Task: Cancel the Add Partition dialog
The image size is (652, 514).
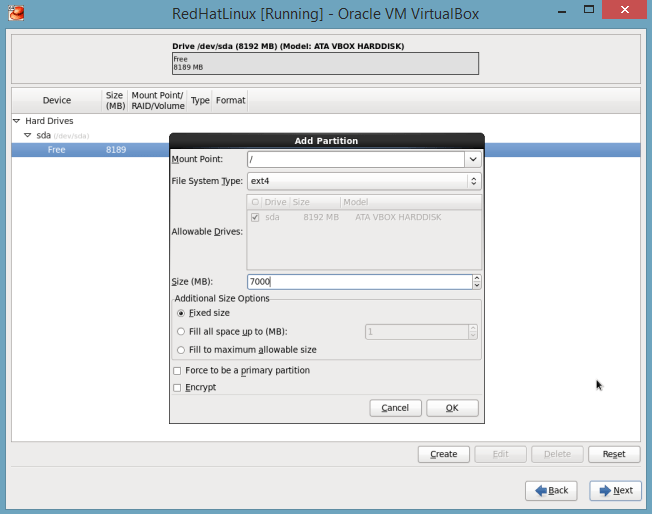Action: 395,408
